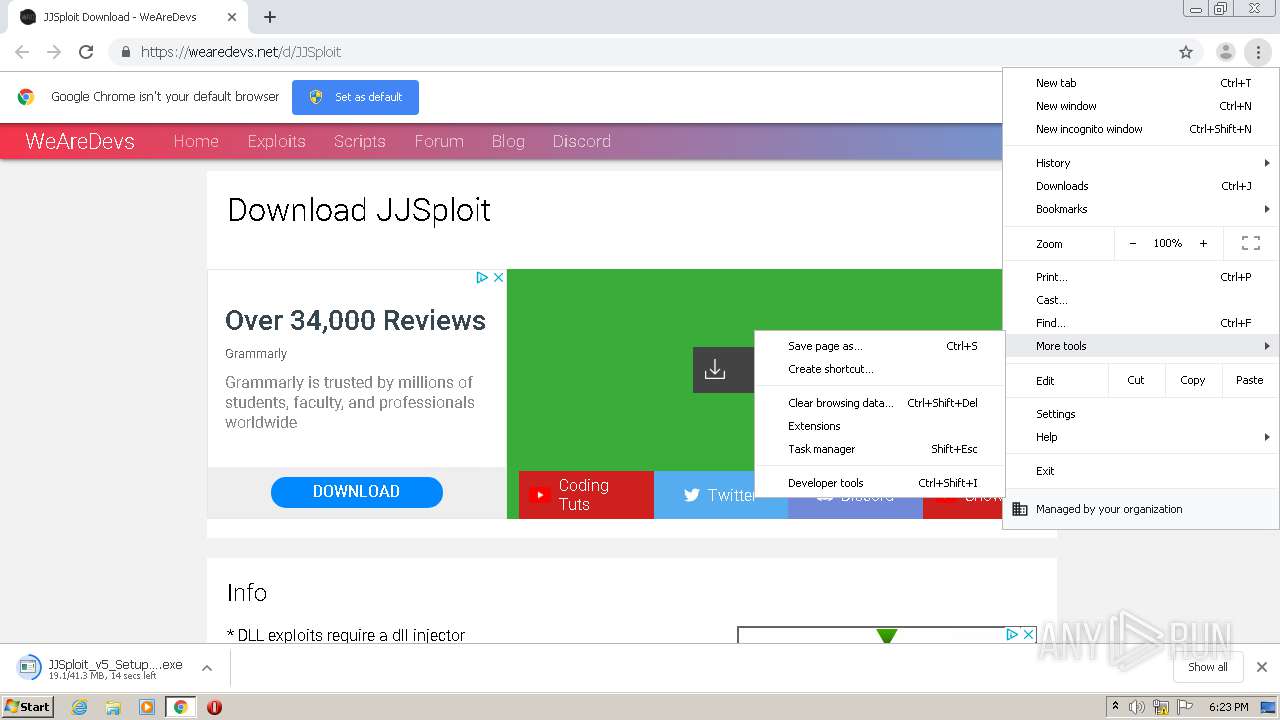Click WeAreDevs site logo link
The height and width of the screenshot is (720, 1280).
click(x=80, y=141)
